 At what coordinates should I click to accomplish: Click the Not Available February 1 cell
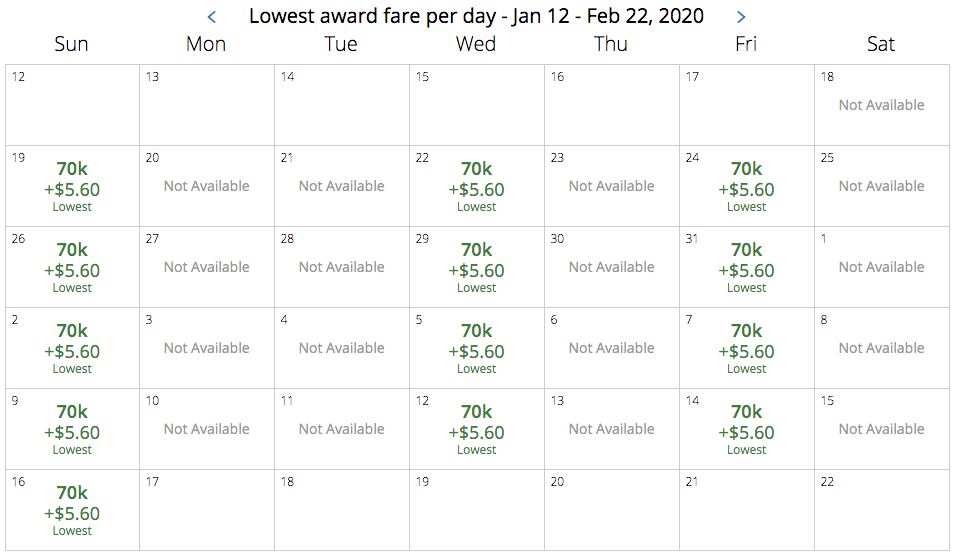[x=881, y=267]
